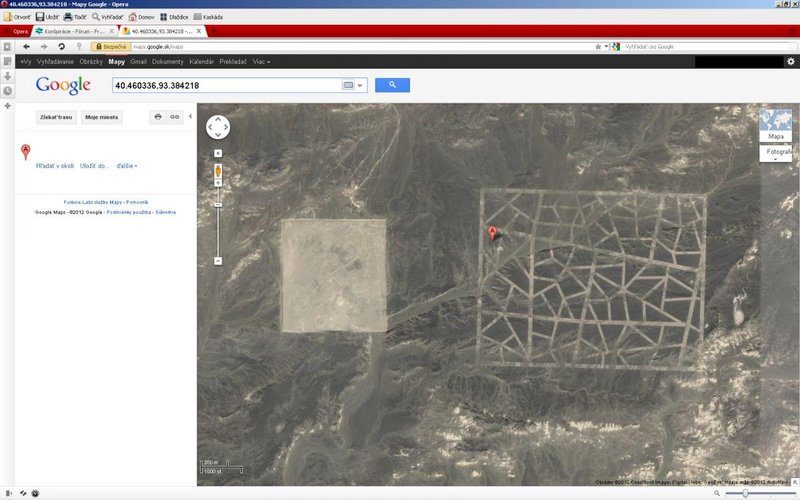The image size is (800, 500).
Task: Click the orange Pegman Street View icon
Action: (x=217, y=171)
